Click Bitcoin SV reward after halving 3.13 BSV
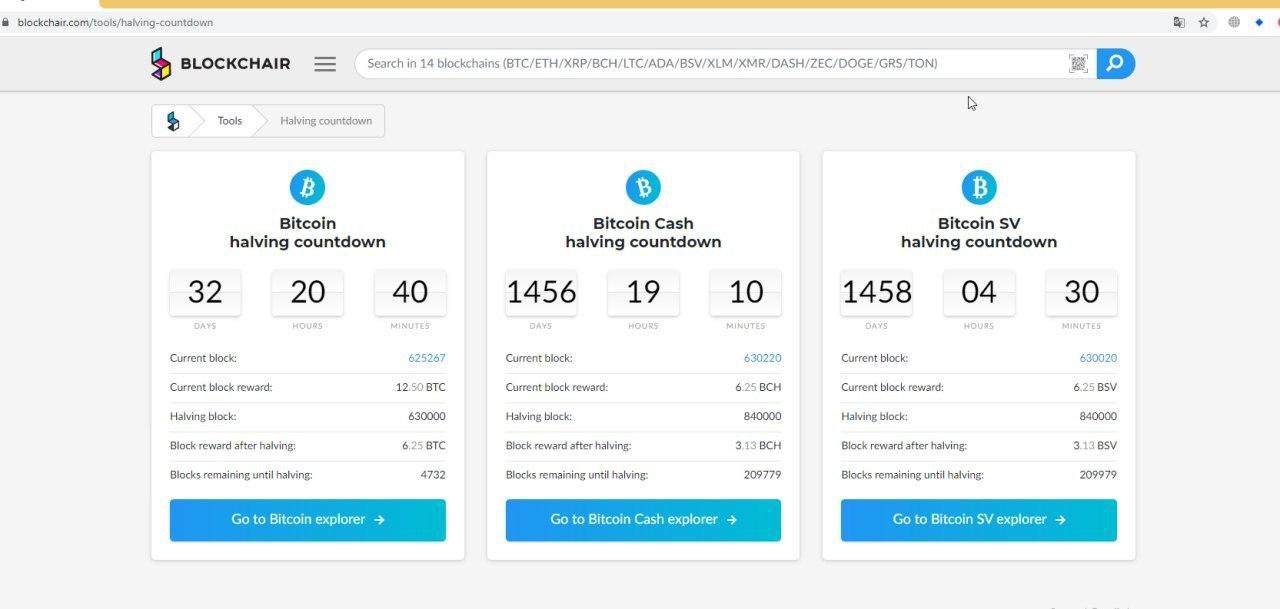The width and height of the screenshot is (1280, 609). pyautogui.click(x=1095, y=446)
